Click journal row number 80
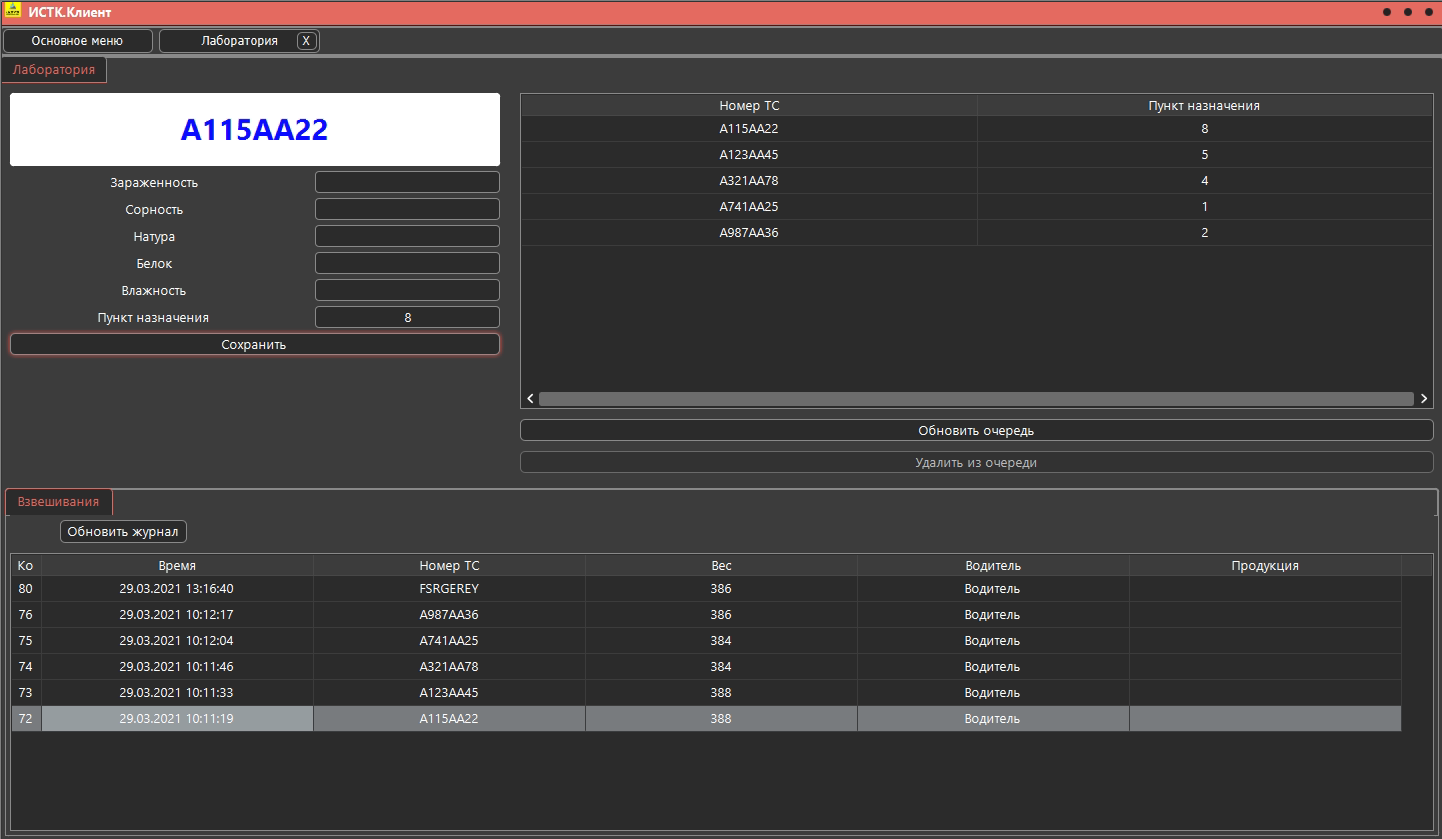 [x=26, y=589]
